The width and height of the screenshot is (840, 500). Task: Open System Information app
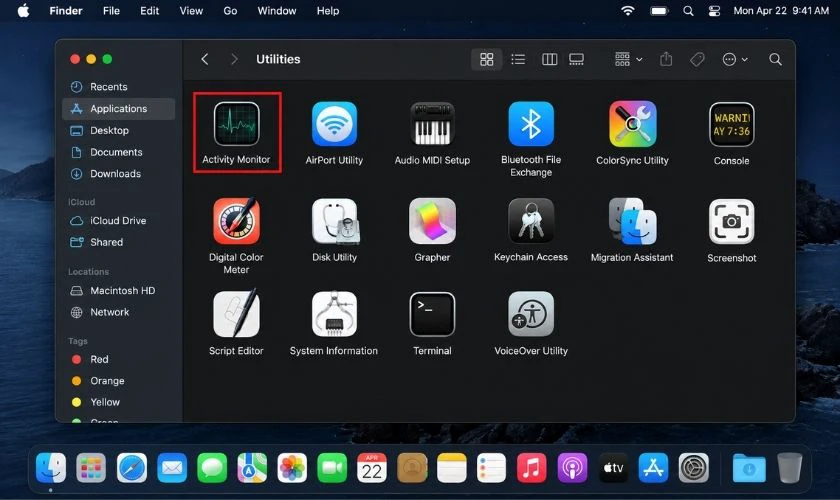point(334,314)
